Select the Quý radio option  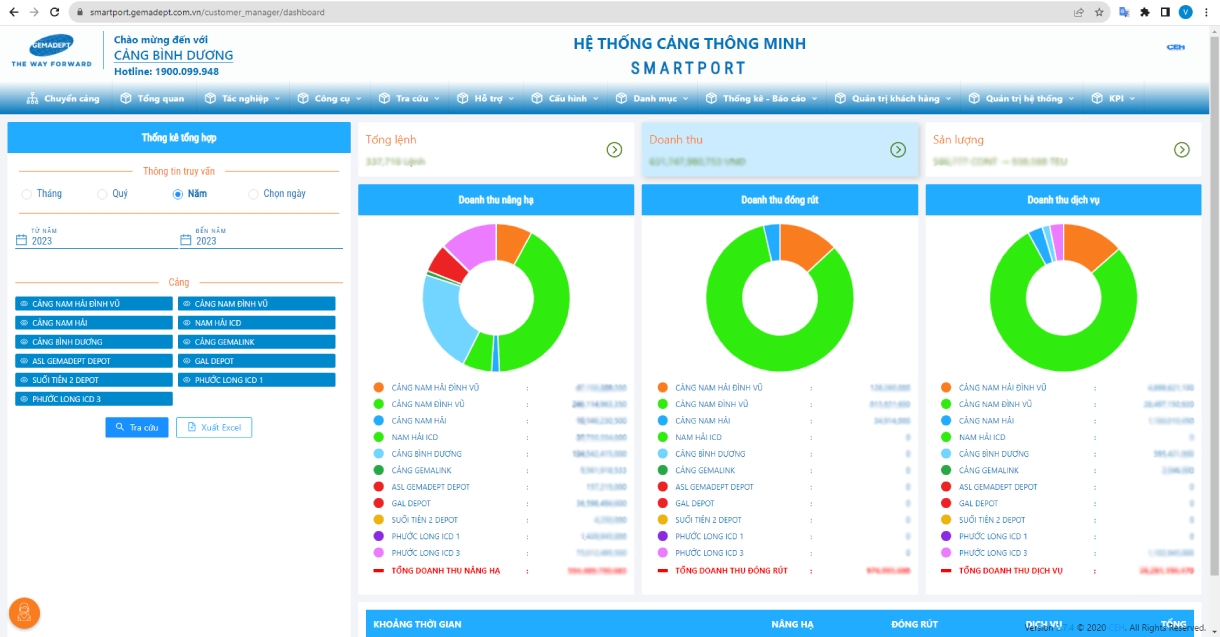tap(102, 194)
